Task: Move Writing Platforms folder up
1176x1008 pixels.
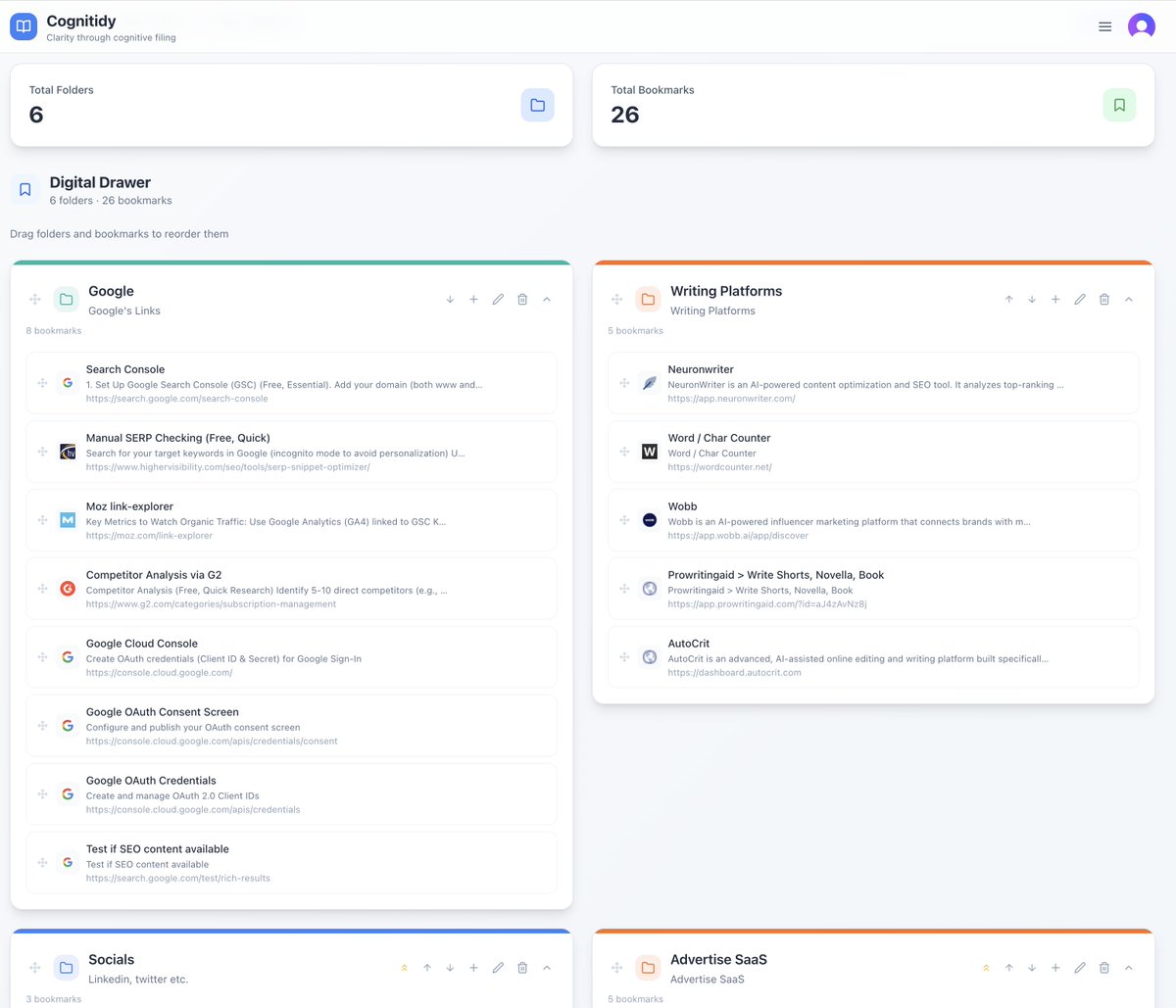Action: [x=1008, y=300]
